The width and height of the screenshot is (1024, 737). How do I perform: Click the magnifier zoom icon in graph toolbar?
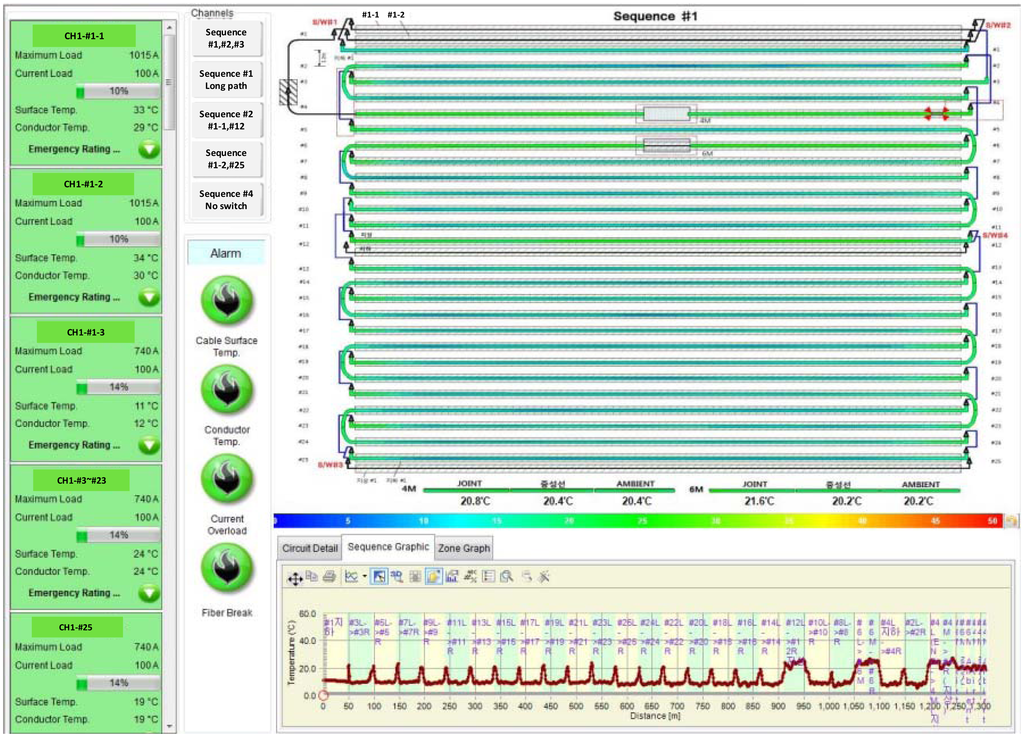click(507, 577)
